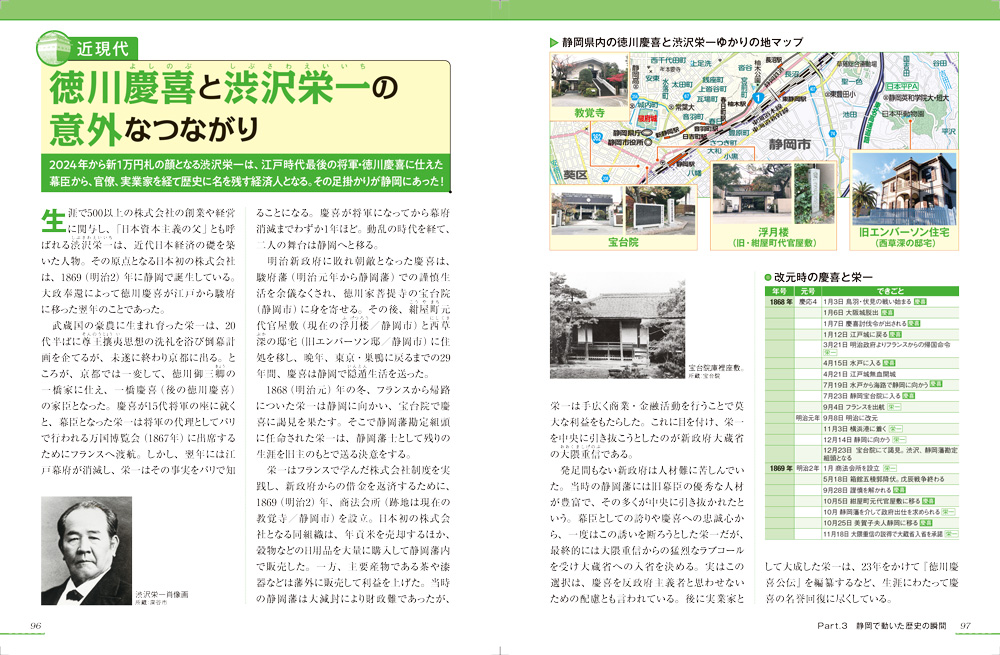Click the green triangle before the map title
The height and width of the screenshot is (655, 1000).
(x=554, y=43)
